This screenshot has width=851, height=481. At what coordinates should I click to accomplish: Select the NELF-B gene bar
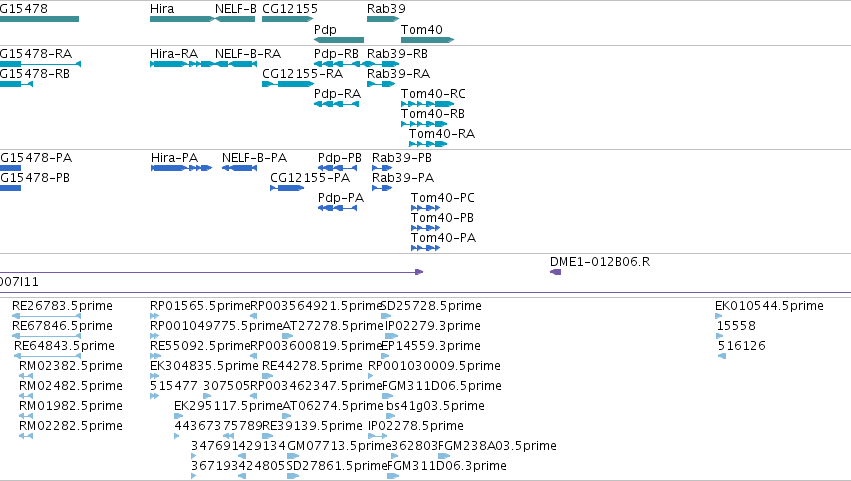tap(235, 19)
